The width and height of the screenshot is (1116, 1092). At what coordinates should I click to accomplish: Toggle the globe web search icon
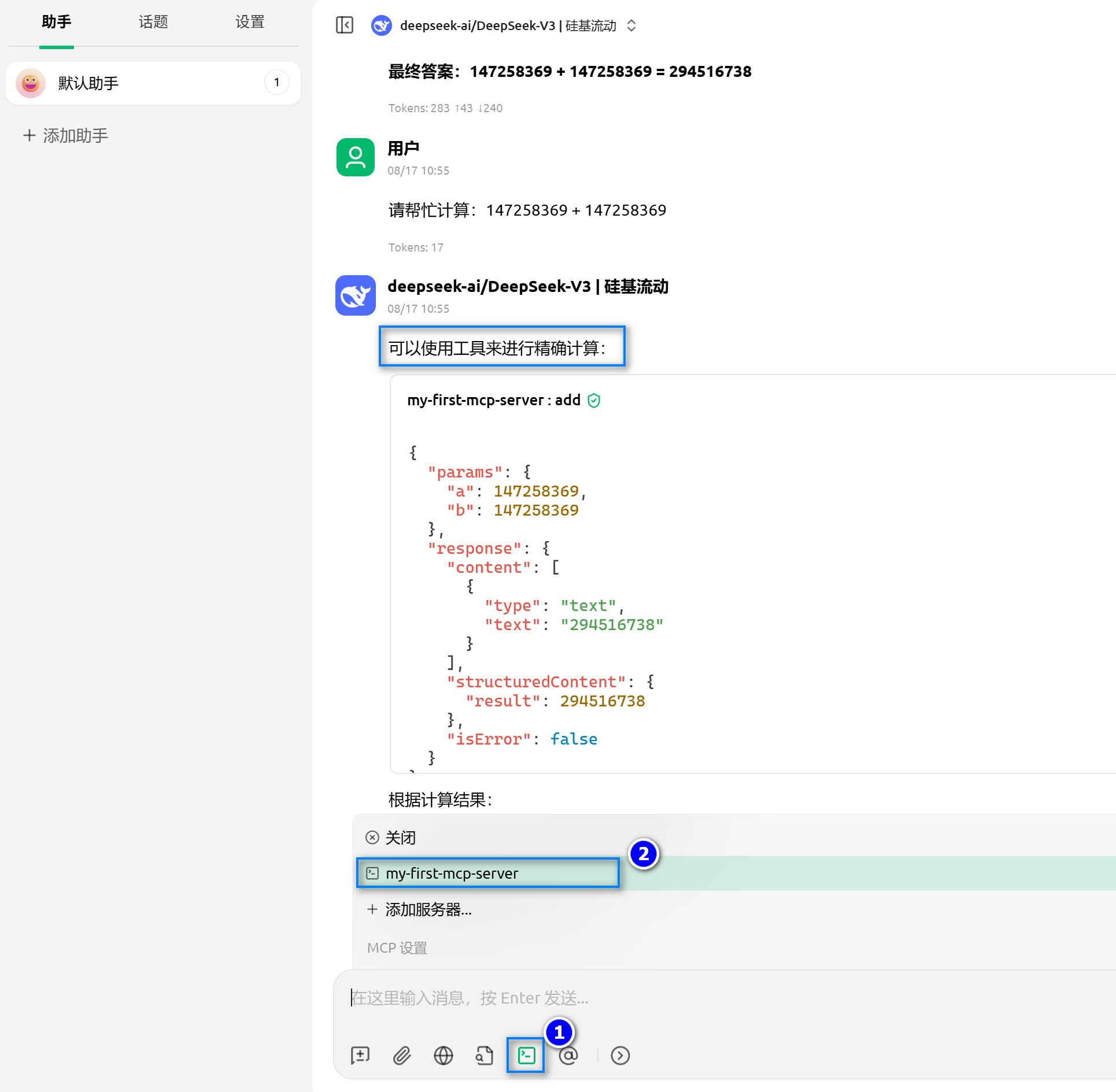pyautogui.click(x=444, y=1056)
